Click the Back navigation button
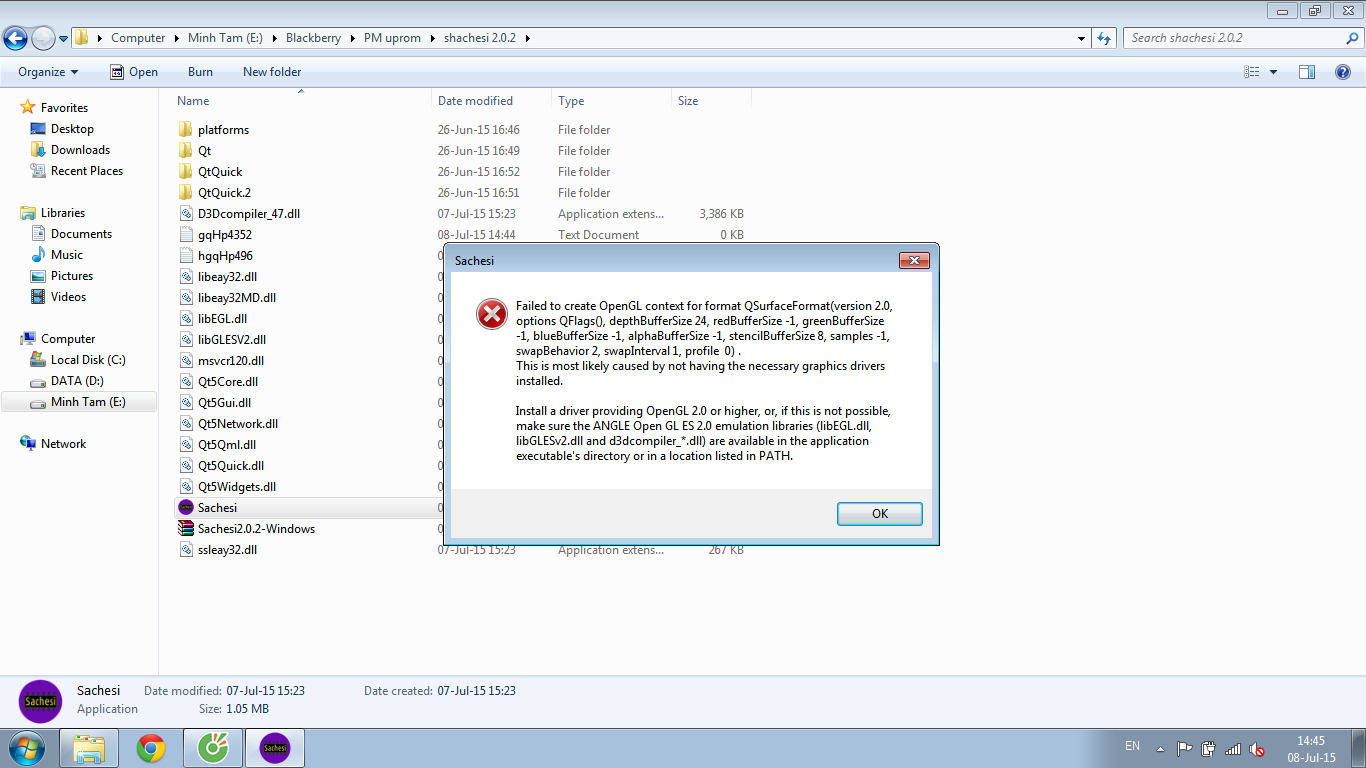 coord(15,38)
